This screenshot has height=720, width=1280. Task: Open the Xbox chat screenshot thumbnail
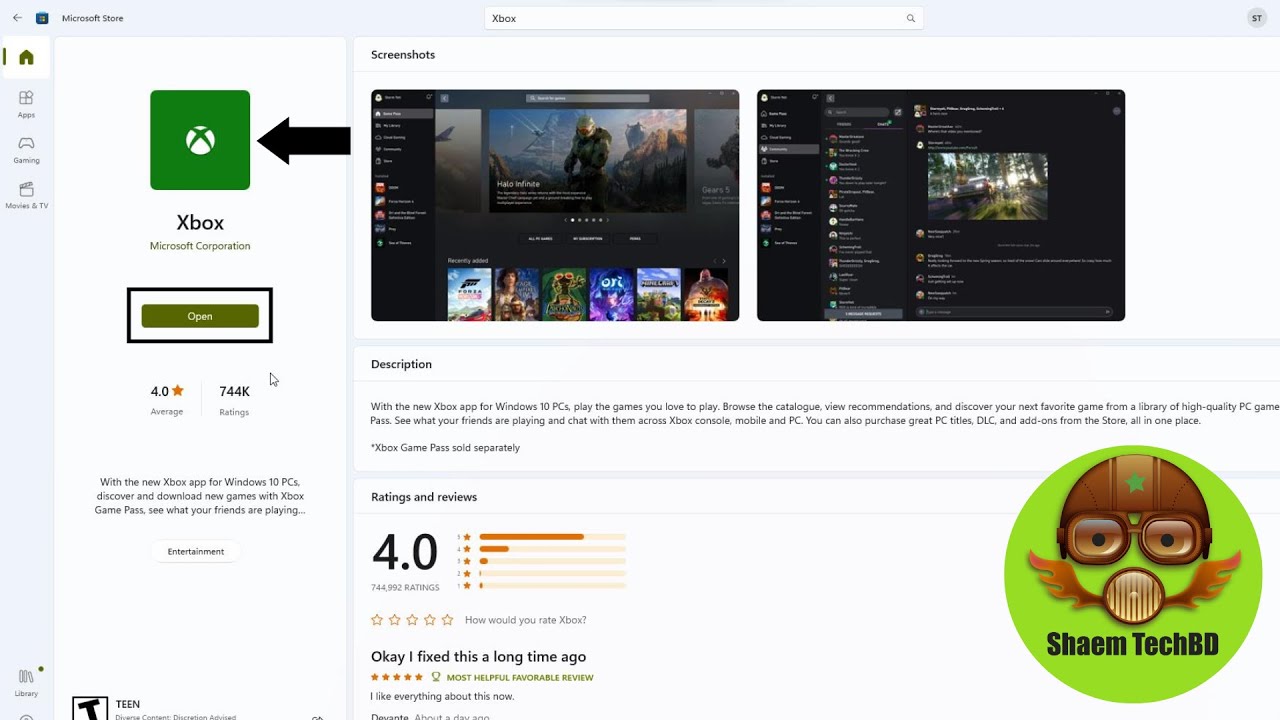941,205
